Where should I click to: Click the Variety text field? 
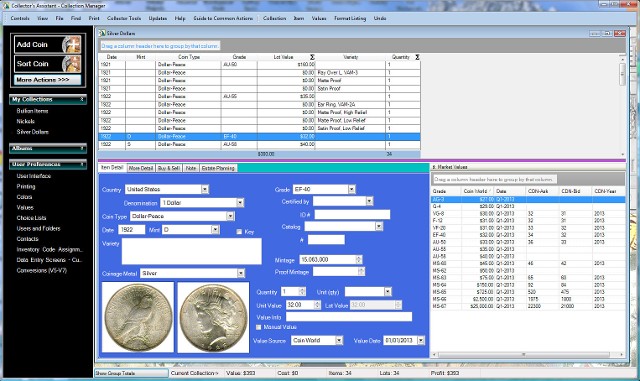click(x=191, y=251)
